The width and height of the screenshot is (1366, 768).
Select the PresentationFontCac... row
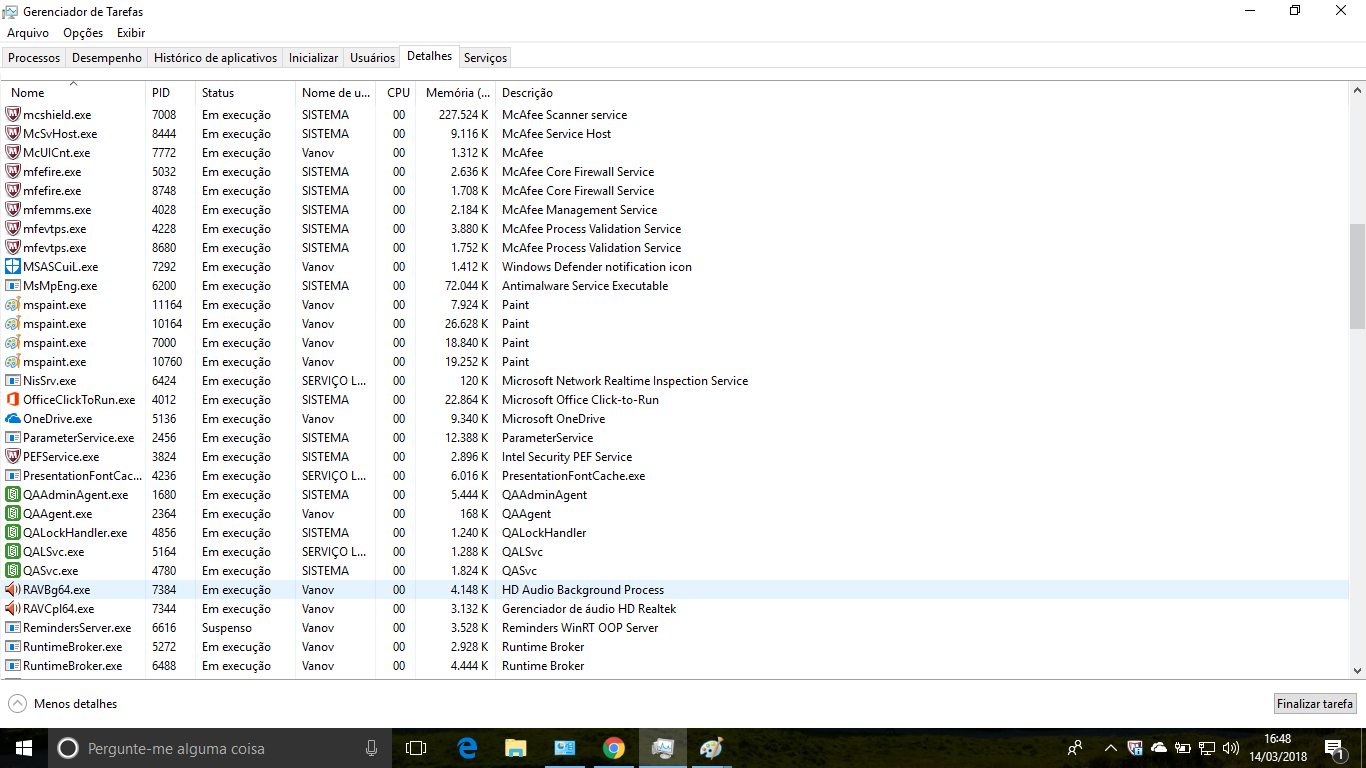tap(675, 476)
